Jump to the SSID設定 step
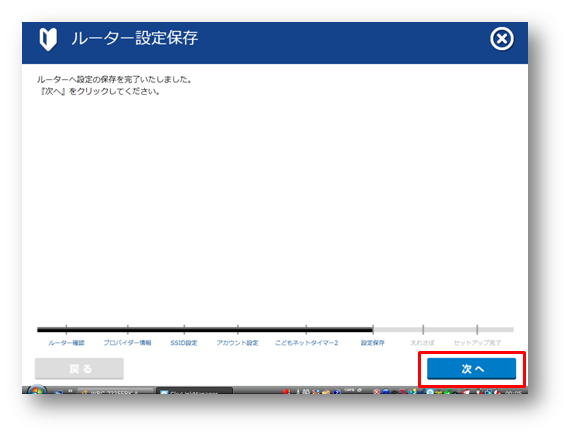The image size is (570, 436). [x=184, y=343]
